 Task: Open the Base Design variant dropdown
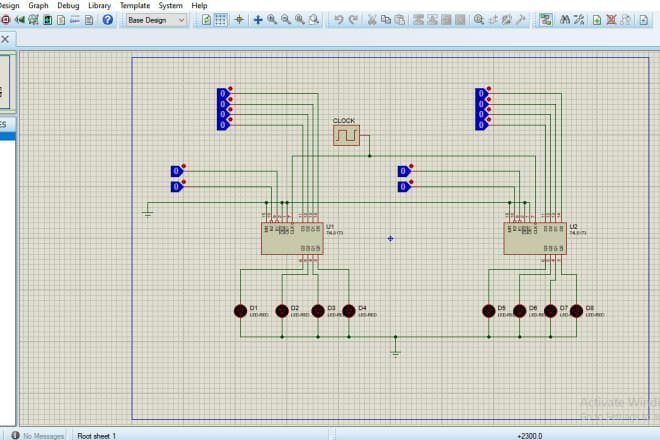pos(156,20)
